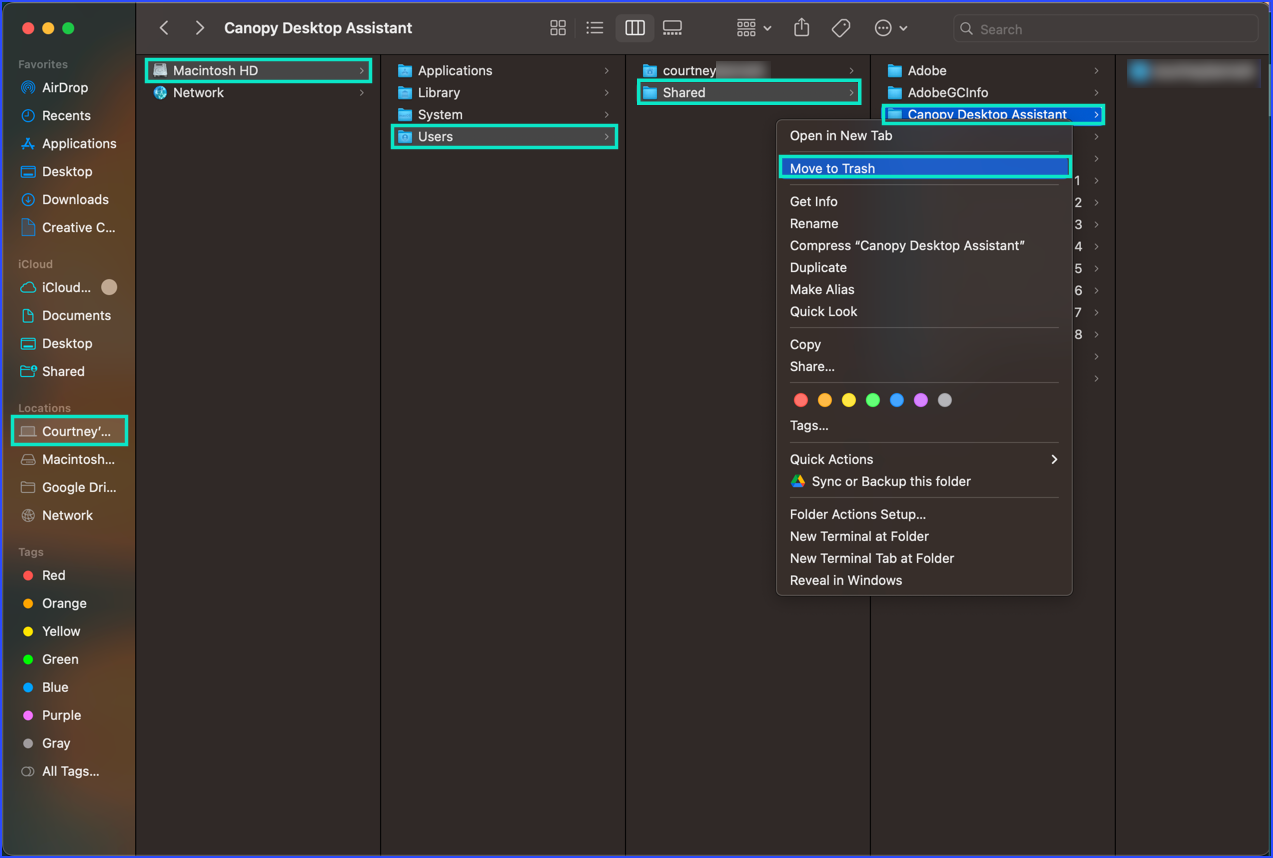Select the AdobeGCInfo folder

pyautogui.click(x=994, y=93)
